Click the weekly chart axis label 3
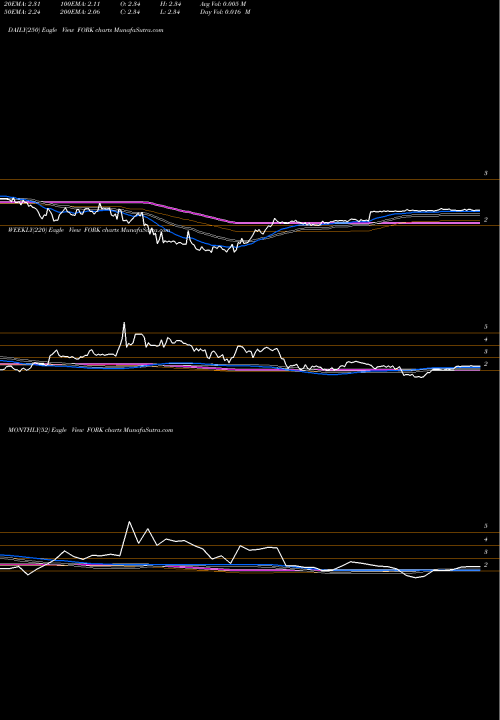The width and height of the screenshot is (500, 720). click(486, 352)
